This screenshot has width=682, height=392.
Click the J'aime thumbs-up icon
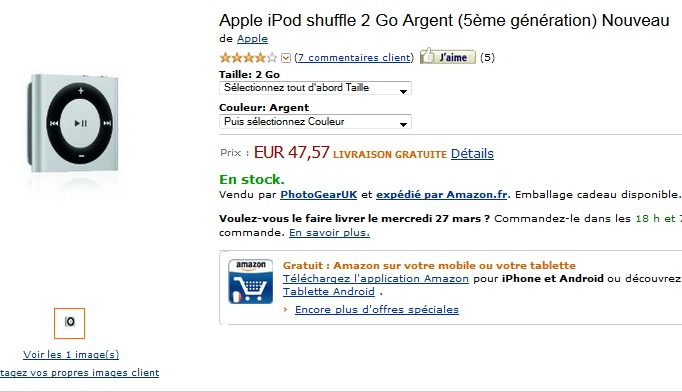[428, 56]
